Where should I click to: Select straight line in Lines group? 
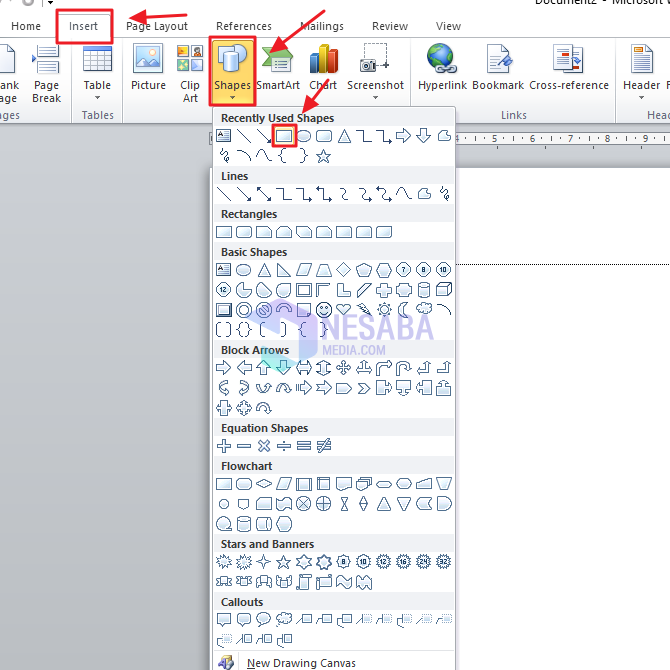pos(224,194)
